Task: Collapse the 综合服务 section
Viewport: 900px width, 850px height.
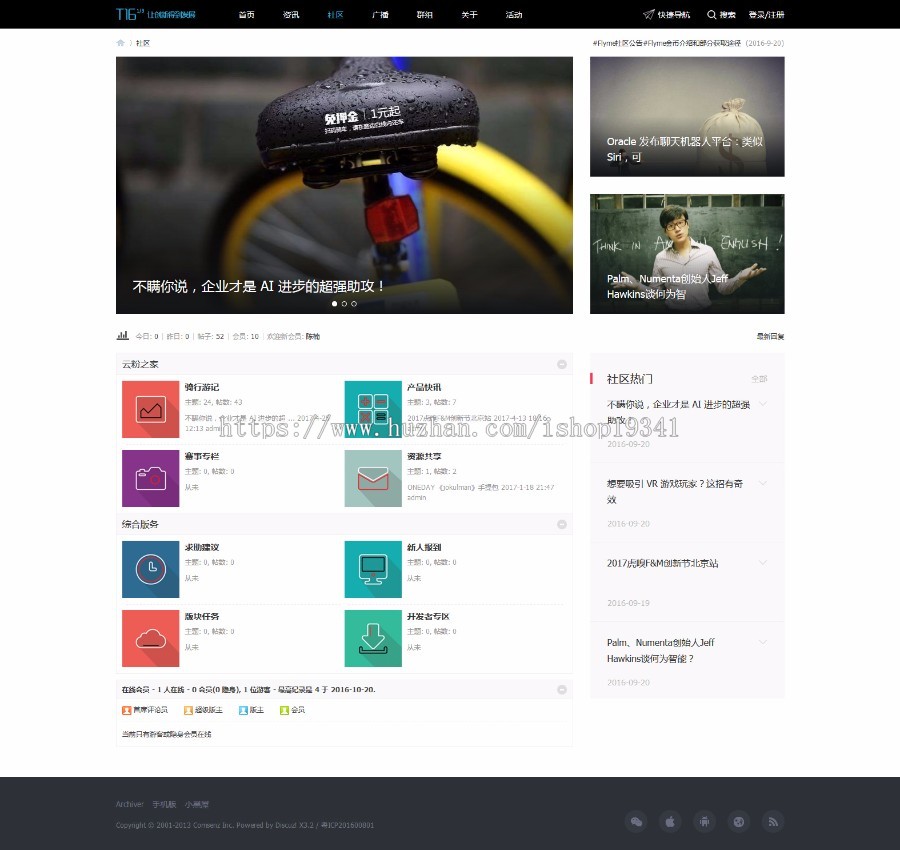Action: tap(562, 524)
